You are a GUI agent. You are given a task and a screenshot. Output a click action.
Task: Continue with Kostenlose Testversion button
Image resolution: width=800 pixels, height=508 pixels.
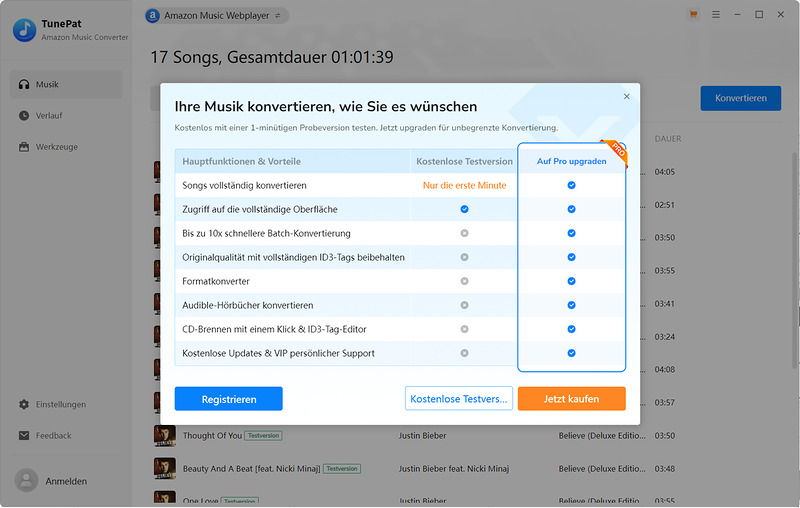[459, 399]
